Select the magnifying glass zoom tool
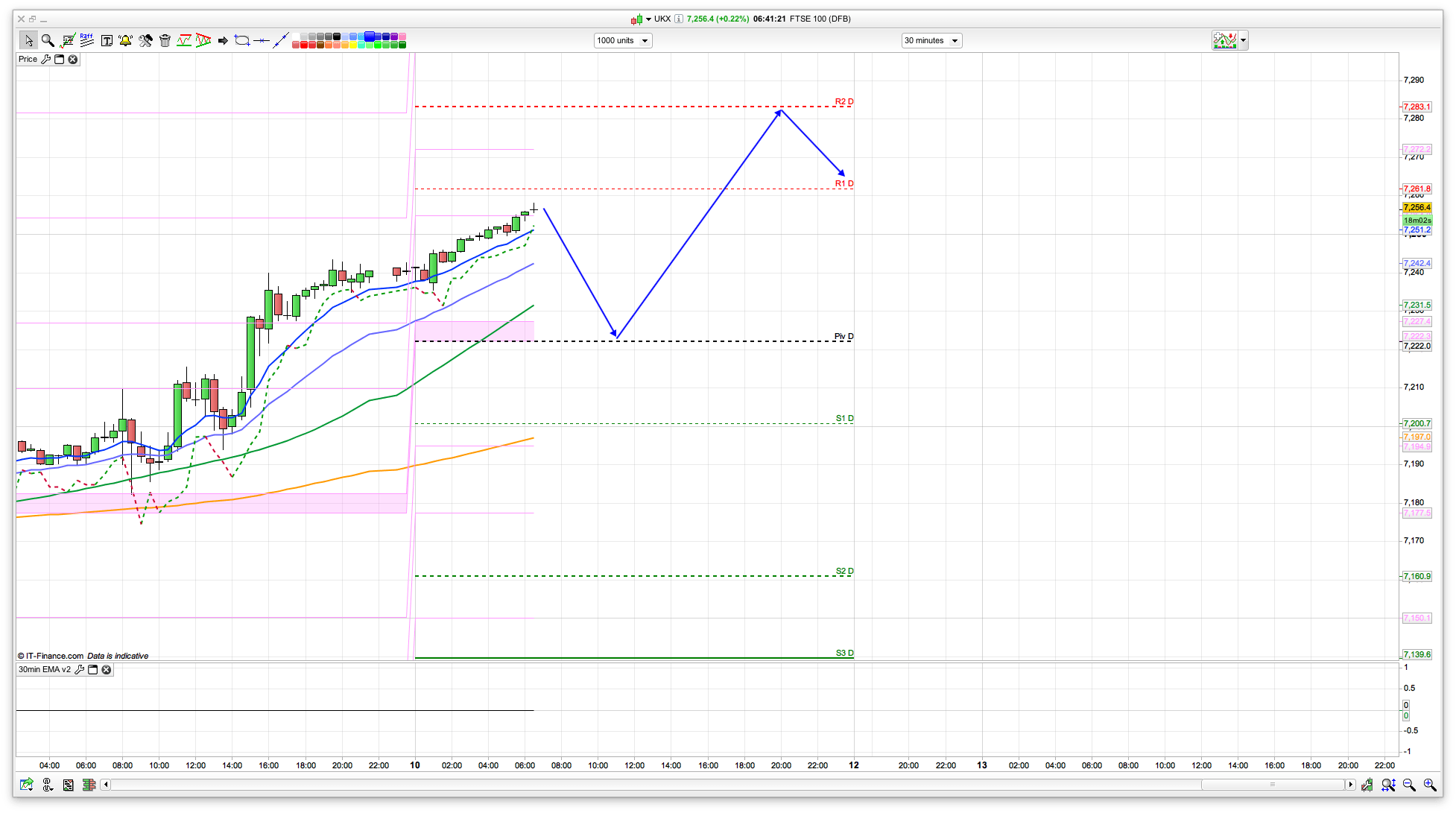 (x=48, y=40)
